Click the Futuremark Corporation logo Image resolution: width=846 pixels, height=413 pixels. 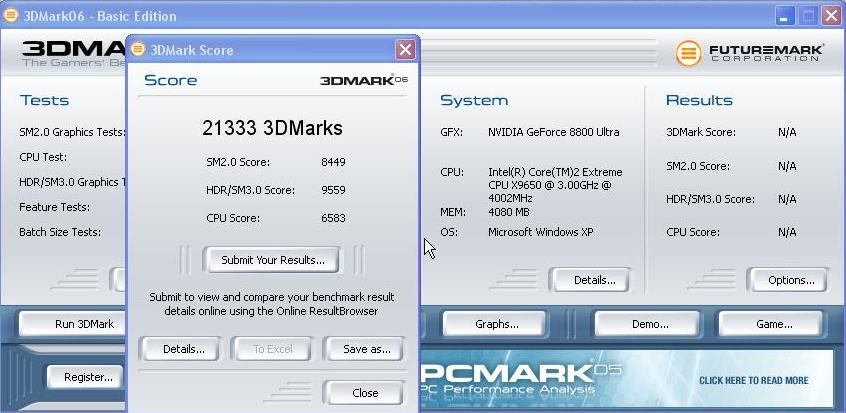click(749, 53)
